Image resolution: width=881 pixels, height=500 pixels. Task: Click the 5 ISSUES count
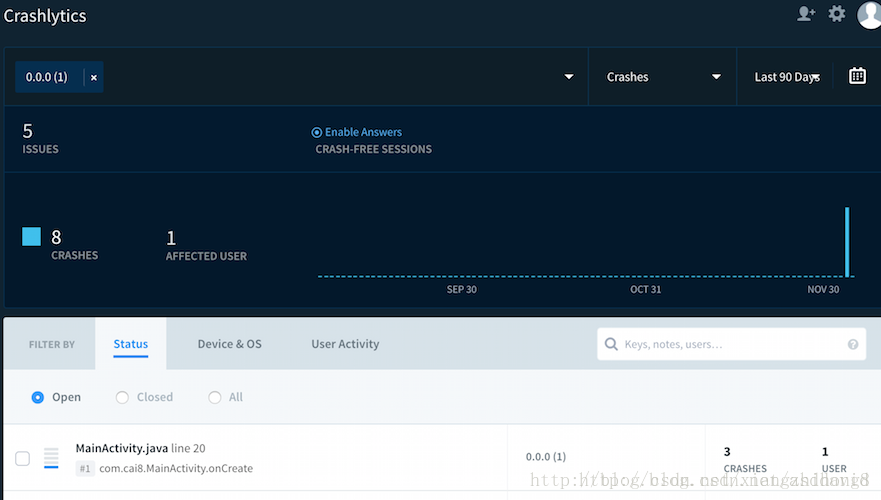pyautogui.click(x=40, y=138)
